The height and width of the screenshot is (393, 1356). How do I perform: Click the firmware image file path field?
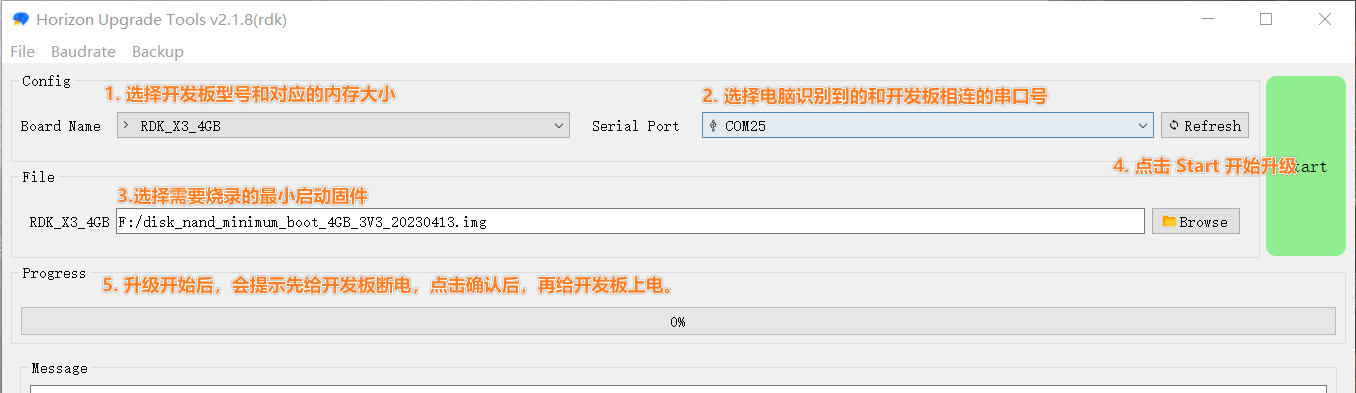(630, 222)
